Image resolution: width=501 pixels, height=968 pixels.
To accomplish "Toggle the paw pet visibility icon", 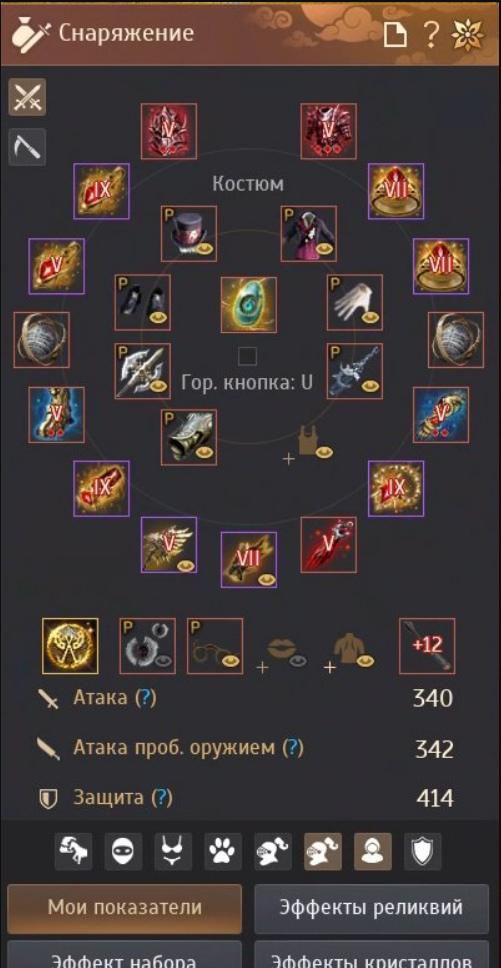I will click(x=223, y=851).
